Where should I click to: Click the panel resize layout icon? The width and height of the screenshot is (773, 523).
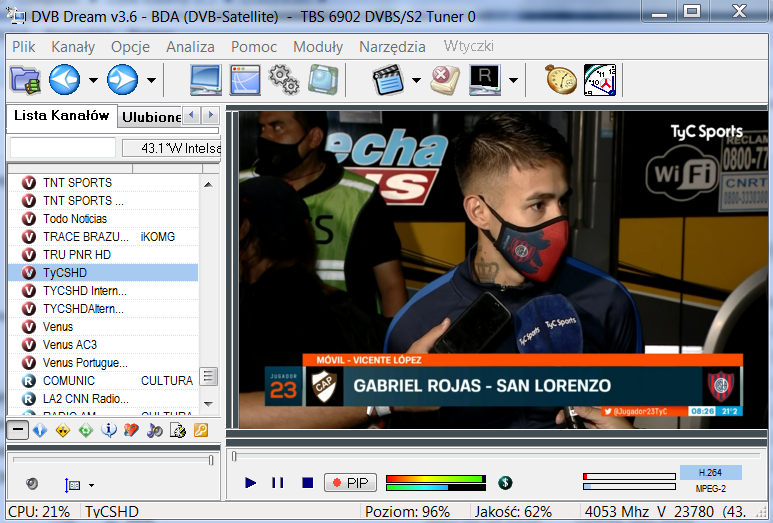[72, 485]
